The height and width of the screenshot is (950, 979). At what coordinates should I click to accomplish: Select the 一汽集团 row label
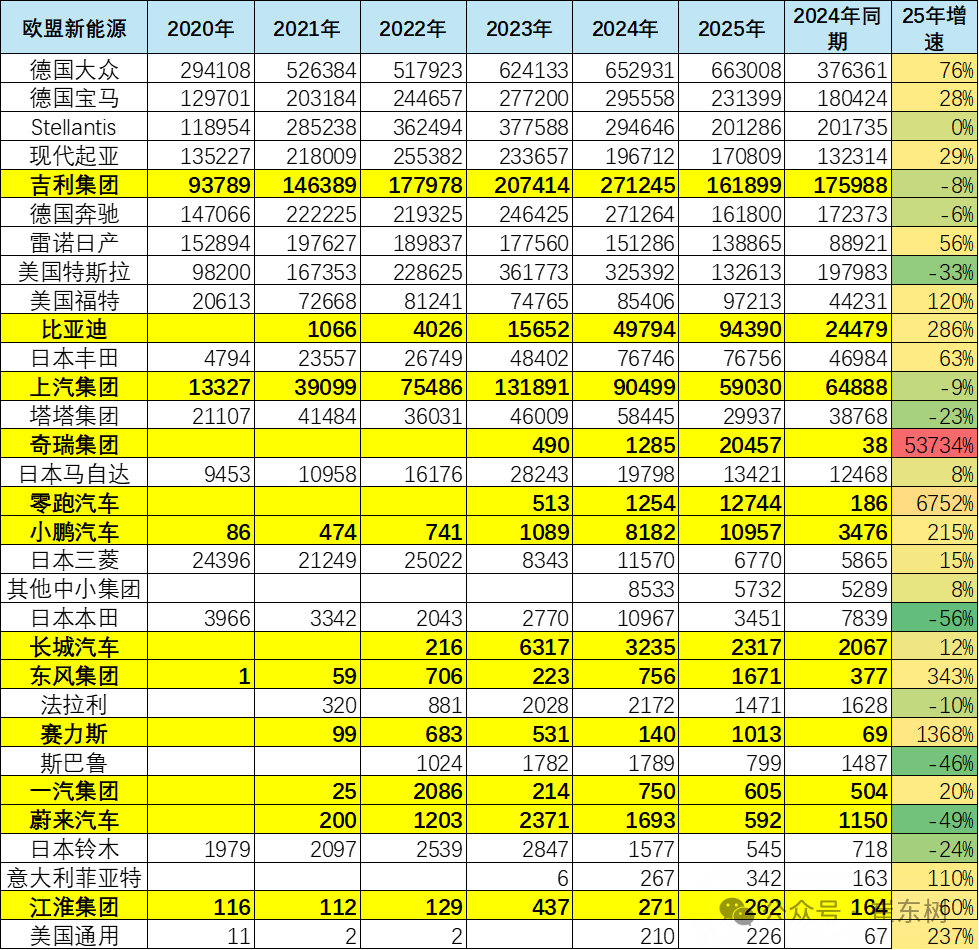(x=74, y=791)
